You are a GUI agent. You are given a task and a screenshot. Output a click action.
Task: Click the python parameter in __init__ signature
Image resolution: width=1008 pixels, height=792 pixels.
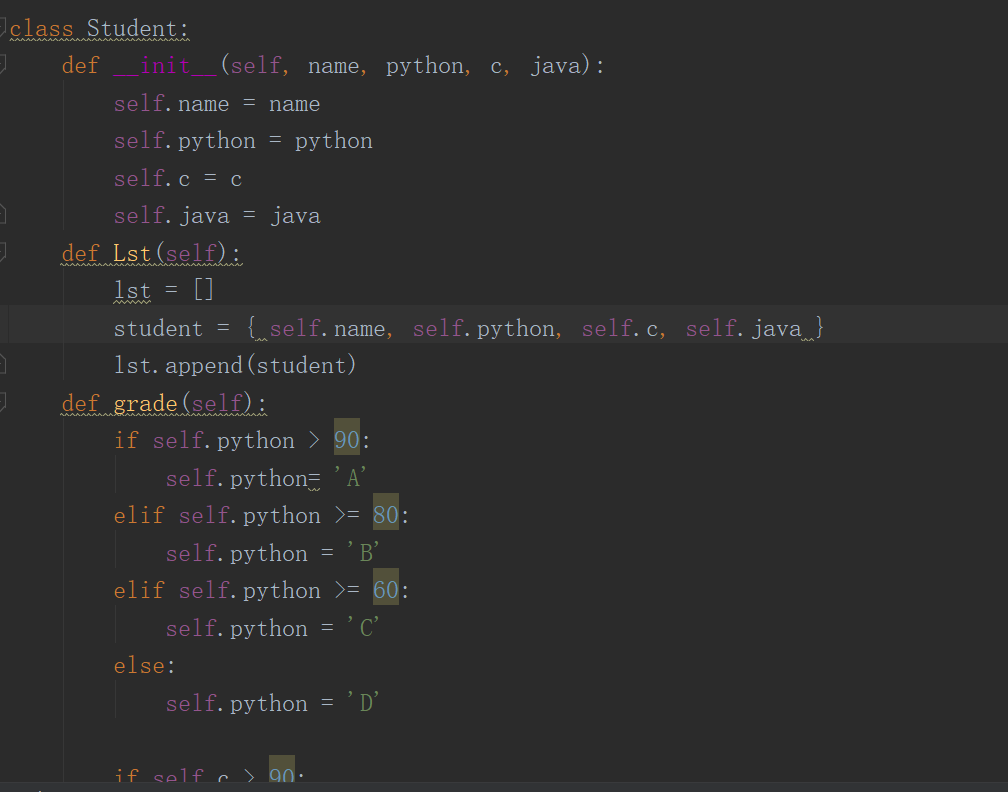click(x=424, y=66)
